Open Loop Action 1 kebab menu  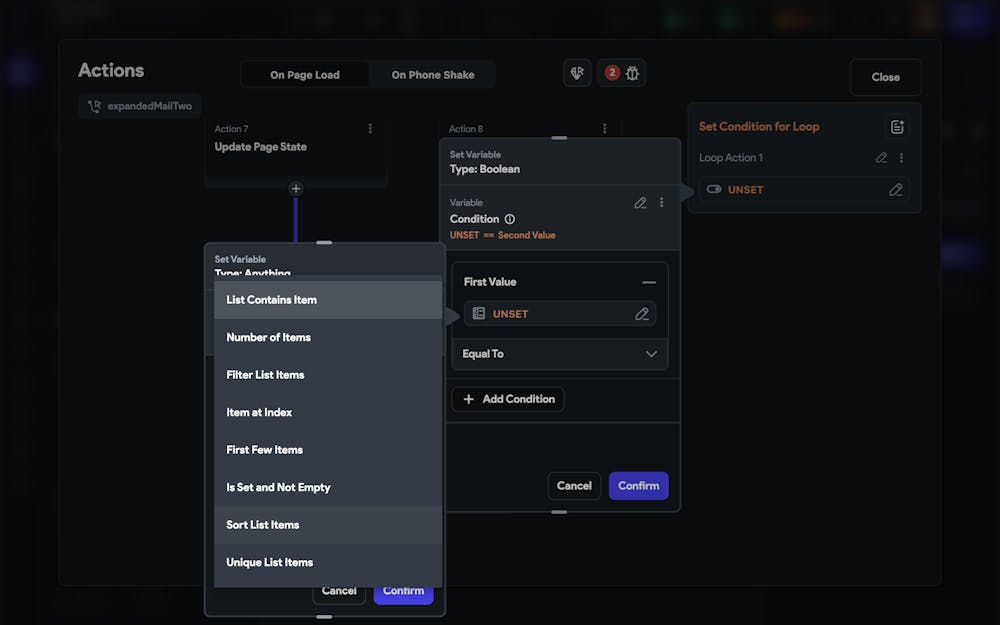click(x=901, y=158)
